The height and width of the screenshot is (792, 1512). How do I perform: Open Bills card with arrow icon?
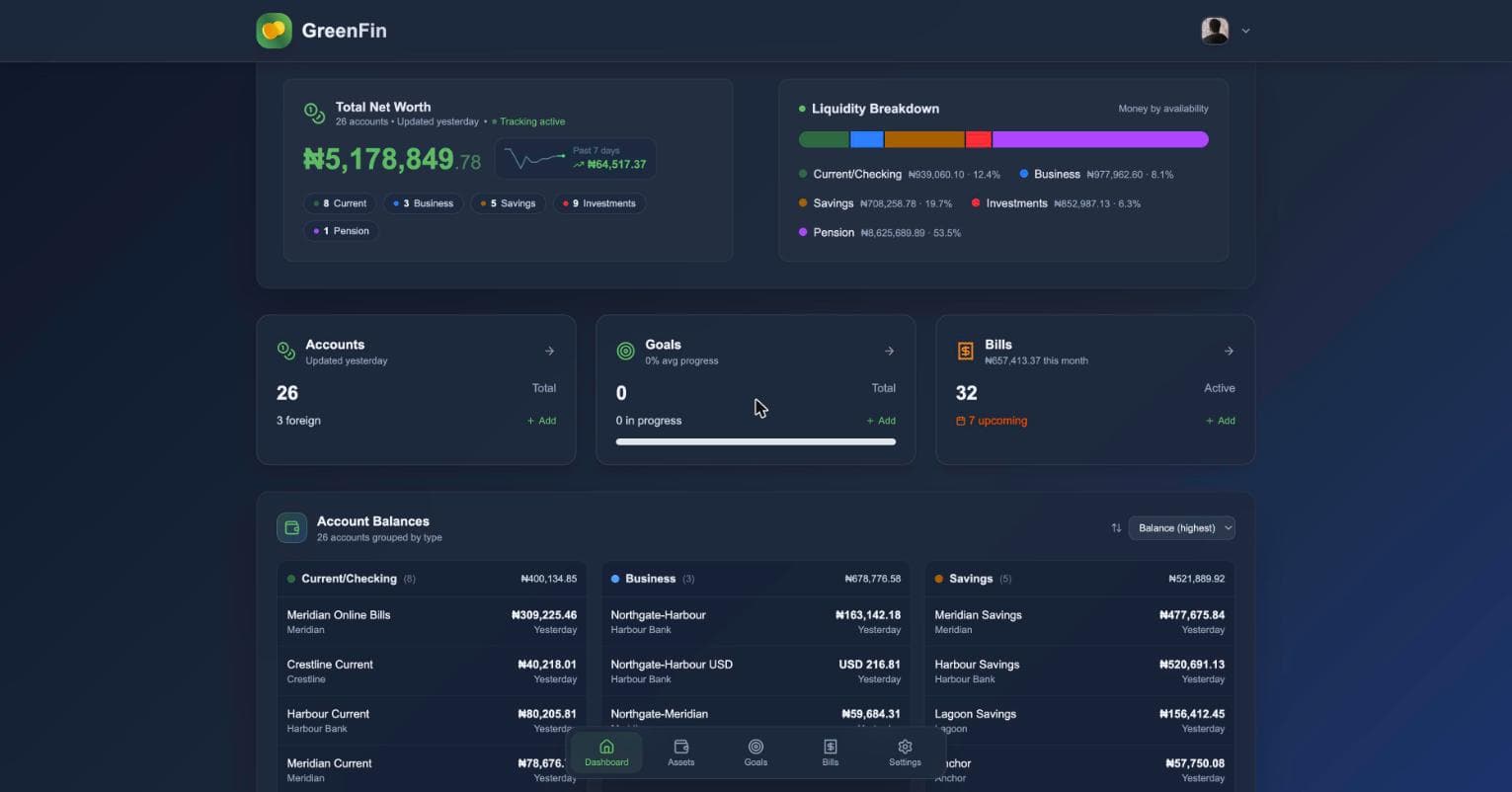click(x=1229, y=351)
